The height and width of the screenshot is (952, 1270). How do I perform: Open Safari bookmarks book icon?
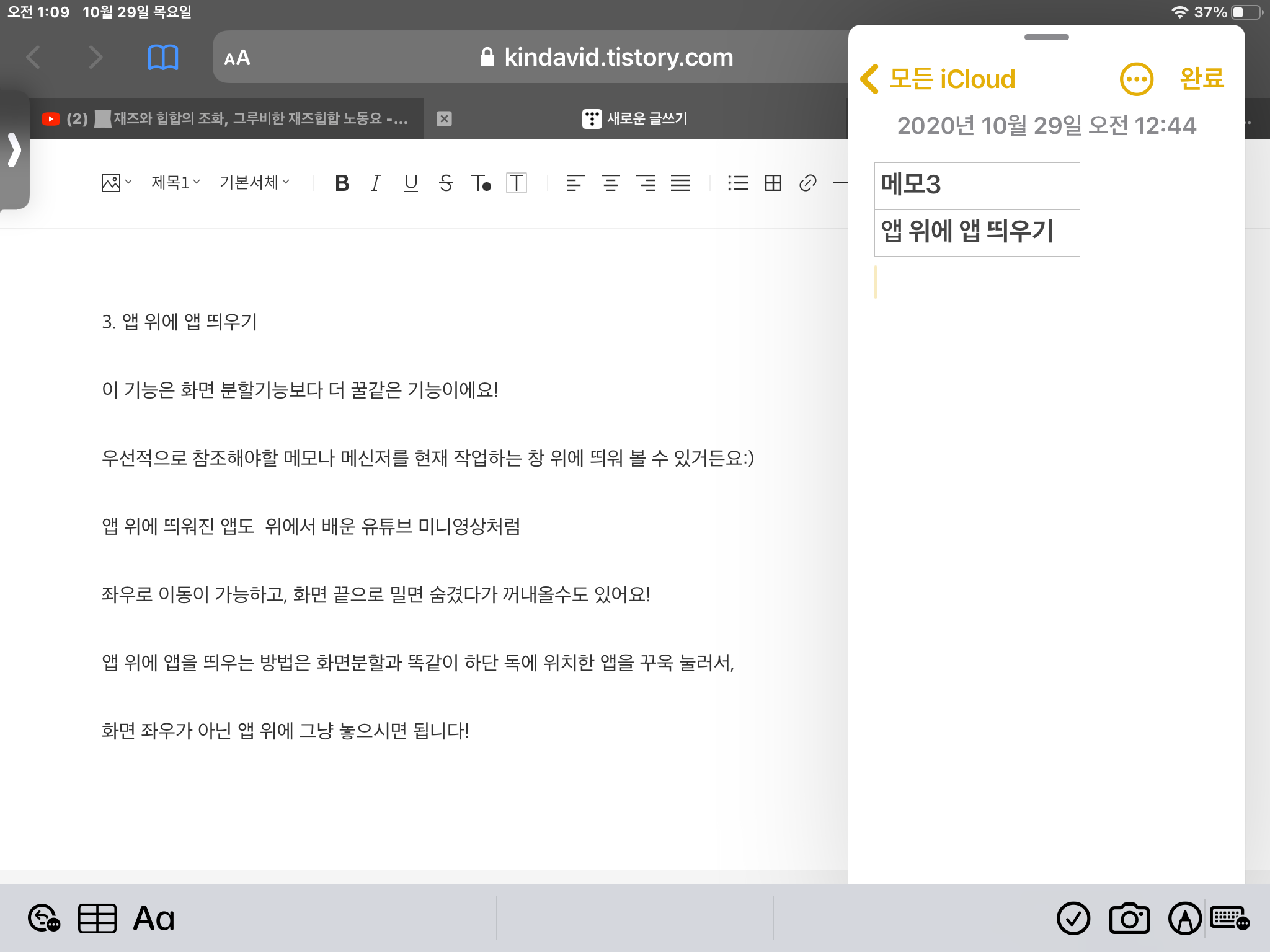click(x=163, y=58)
